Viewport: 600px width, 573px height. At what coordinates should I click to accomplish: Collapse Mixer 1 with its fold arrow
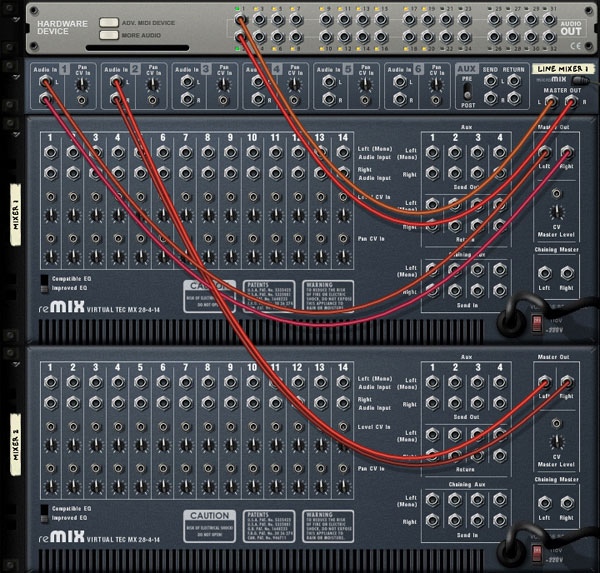[x=15, y=134]
